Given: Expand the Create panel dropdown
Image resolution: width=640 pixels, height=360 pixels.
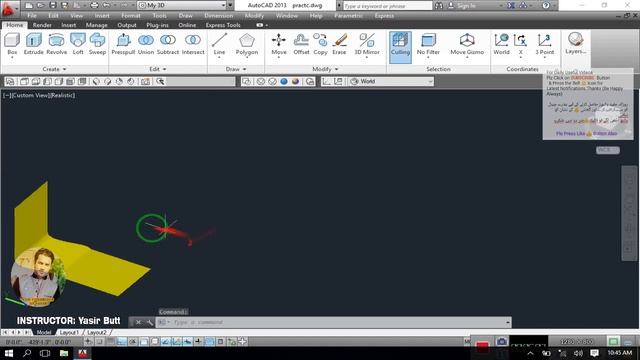Looking at the screenshot, I should point(54,69).
